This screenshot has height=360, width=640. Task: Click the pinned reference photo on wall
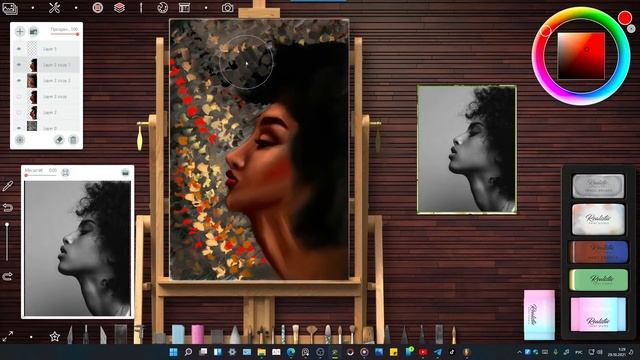467,149
